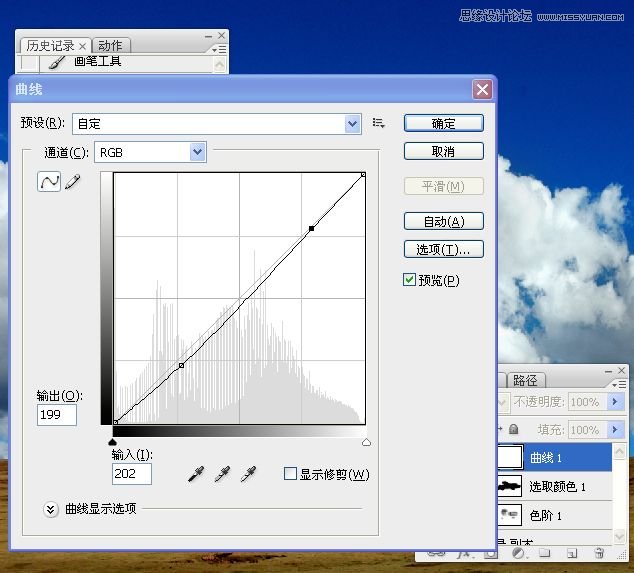Open the preset options menu icon
Screen dimensions: 634x573
click(378, 123)
